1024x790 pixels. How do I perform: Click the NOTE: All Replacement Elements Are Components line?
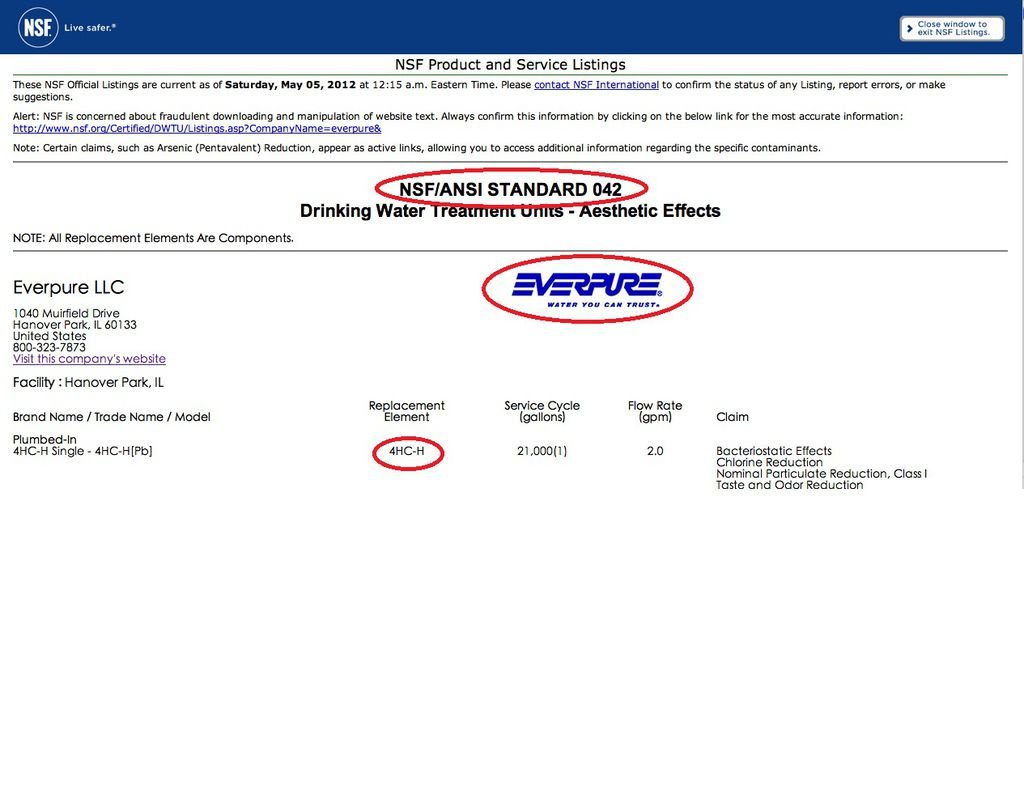point(153,238)
